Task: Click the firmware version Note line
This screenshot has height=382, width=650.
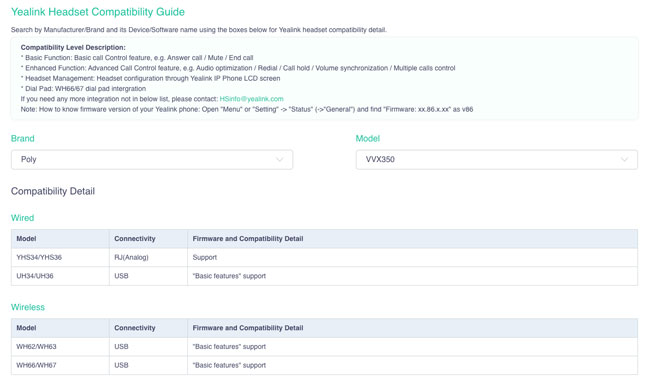Action: pos(247,109)
